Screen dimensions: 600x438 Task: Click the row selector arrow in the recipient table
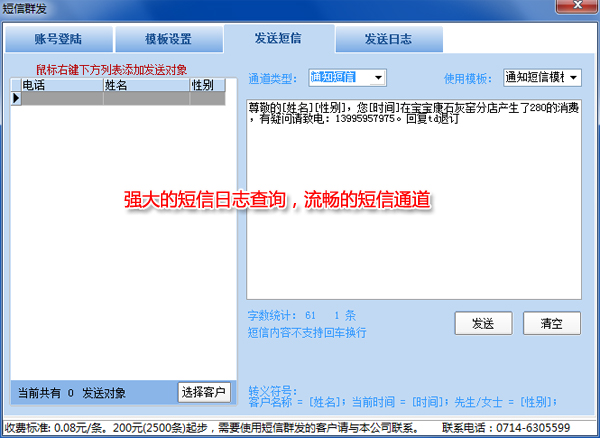(x=15, y=99)
